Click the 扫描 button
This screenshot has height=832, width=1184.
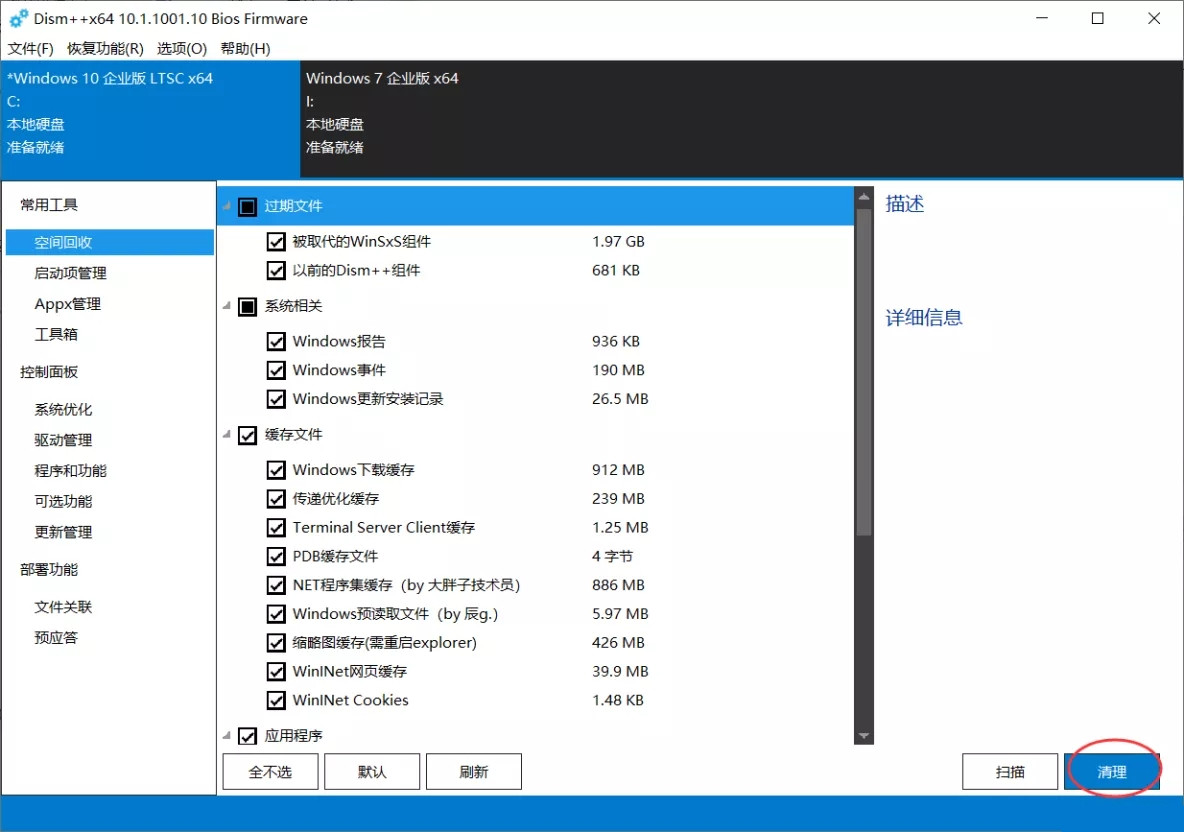click(1010, 772)
